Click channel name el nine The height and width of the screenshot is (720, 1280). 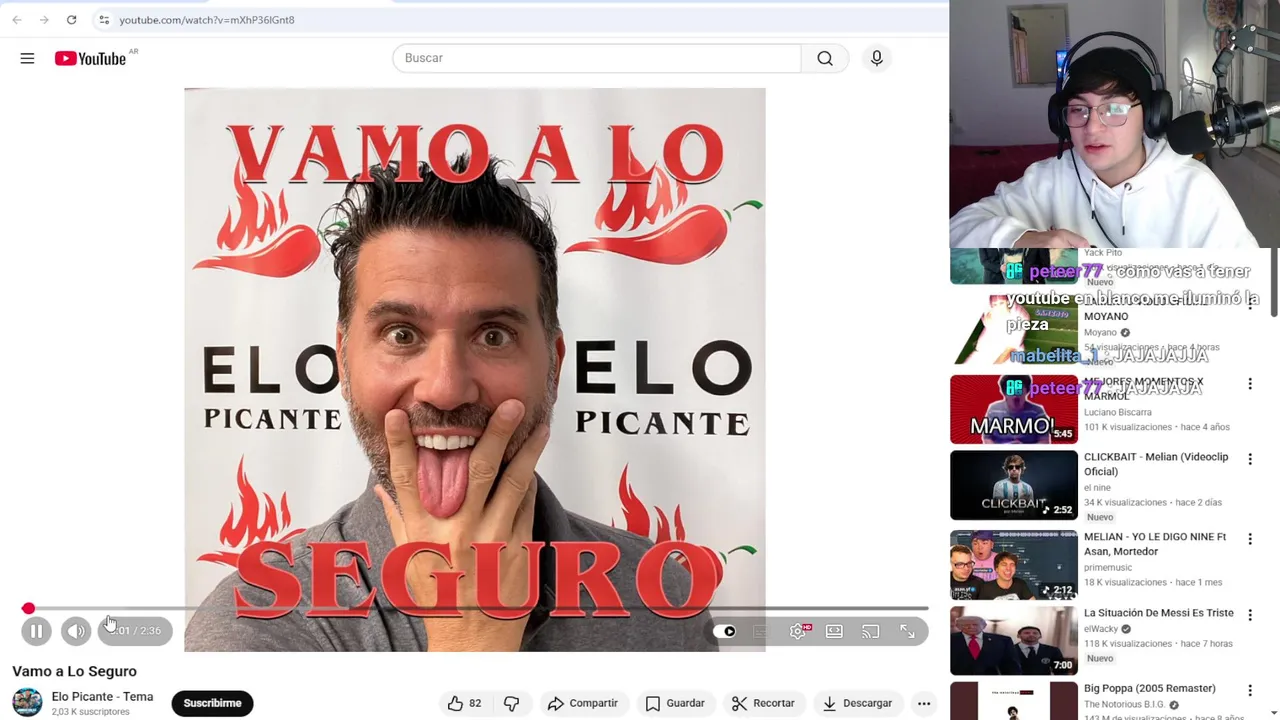pyautogui.click(x=1098, y=488)
